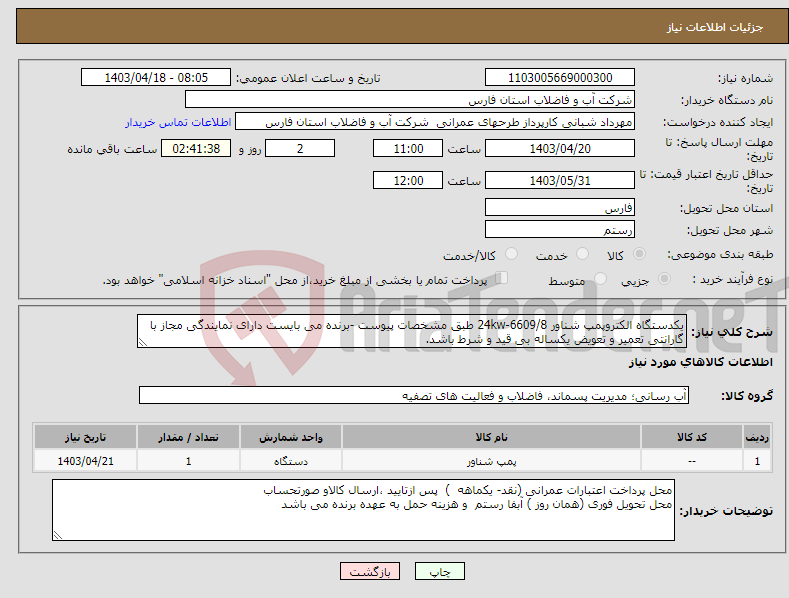Screen dimensions: 789x598
Task: Click the بازگشت (back) button
Action: pyautogui.click(x=370, y=571)
